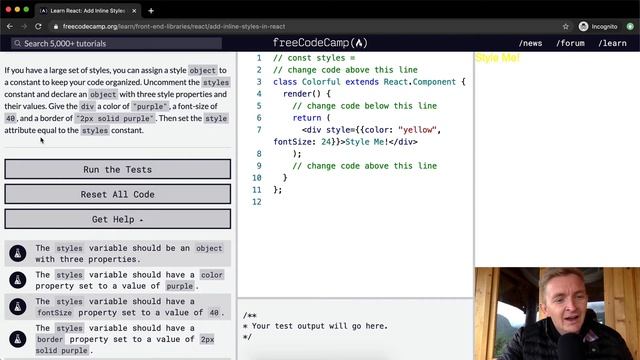Click the div style yellow code line
Image resolution: width=640 pixels, height=360 pixels.
click(x=357, y=136)
